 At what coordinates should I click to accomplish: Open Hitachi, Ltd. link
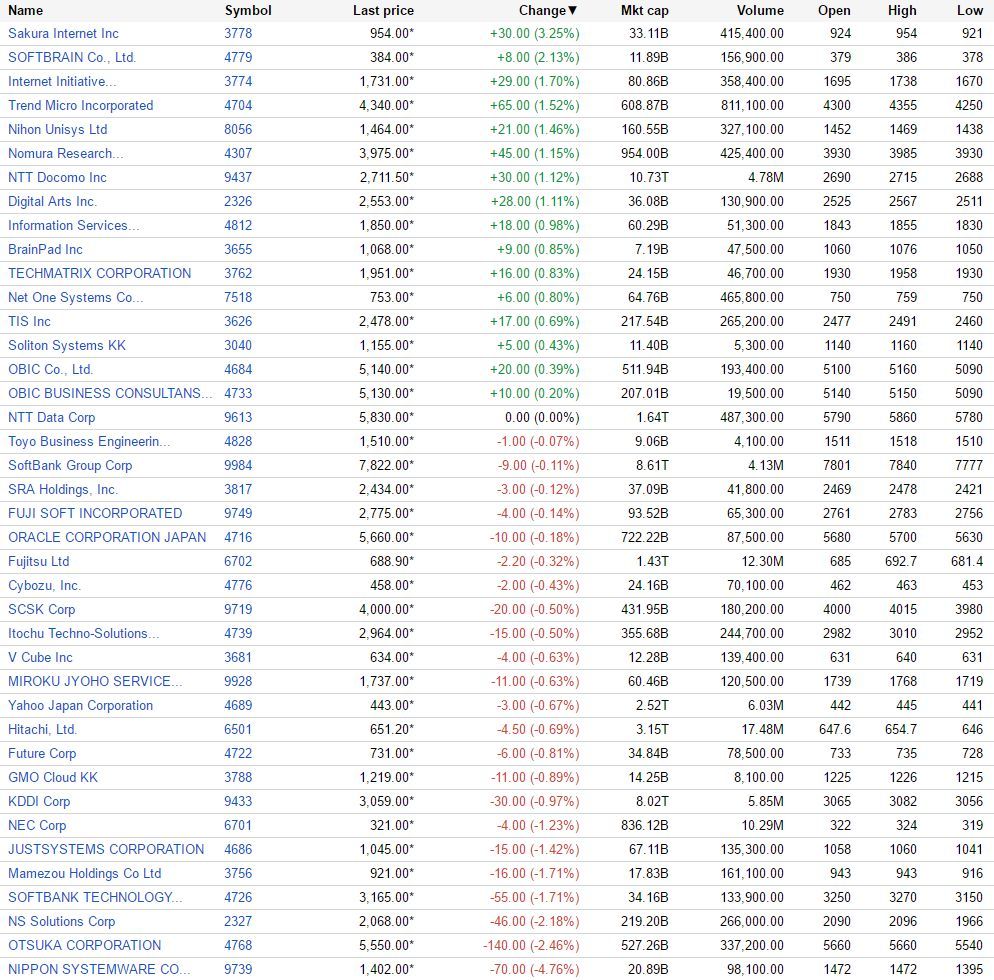point(42,731)
